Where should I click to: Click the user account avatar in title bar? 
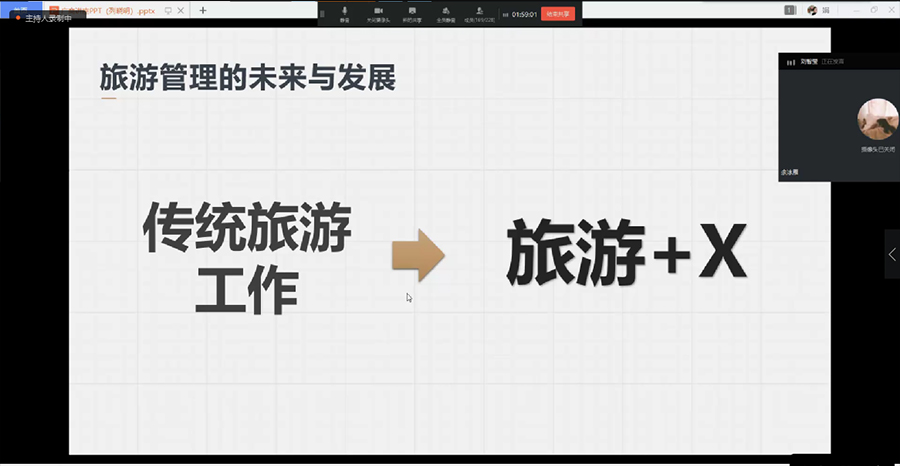813,10
